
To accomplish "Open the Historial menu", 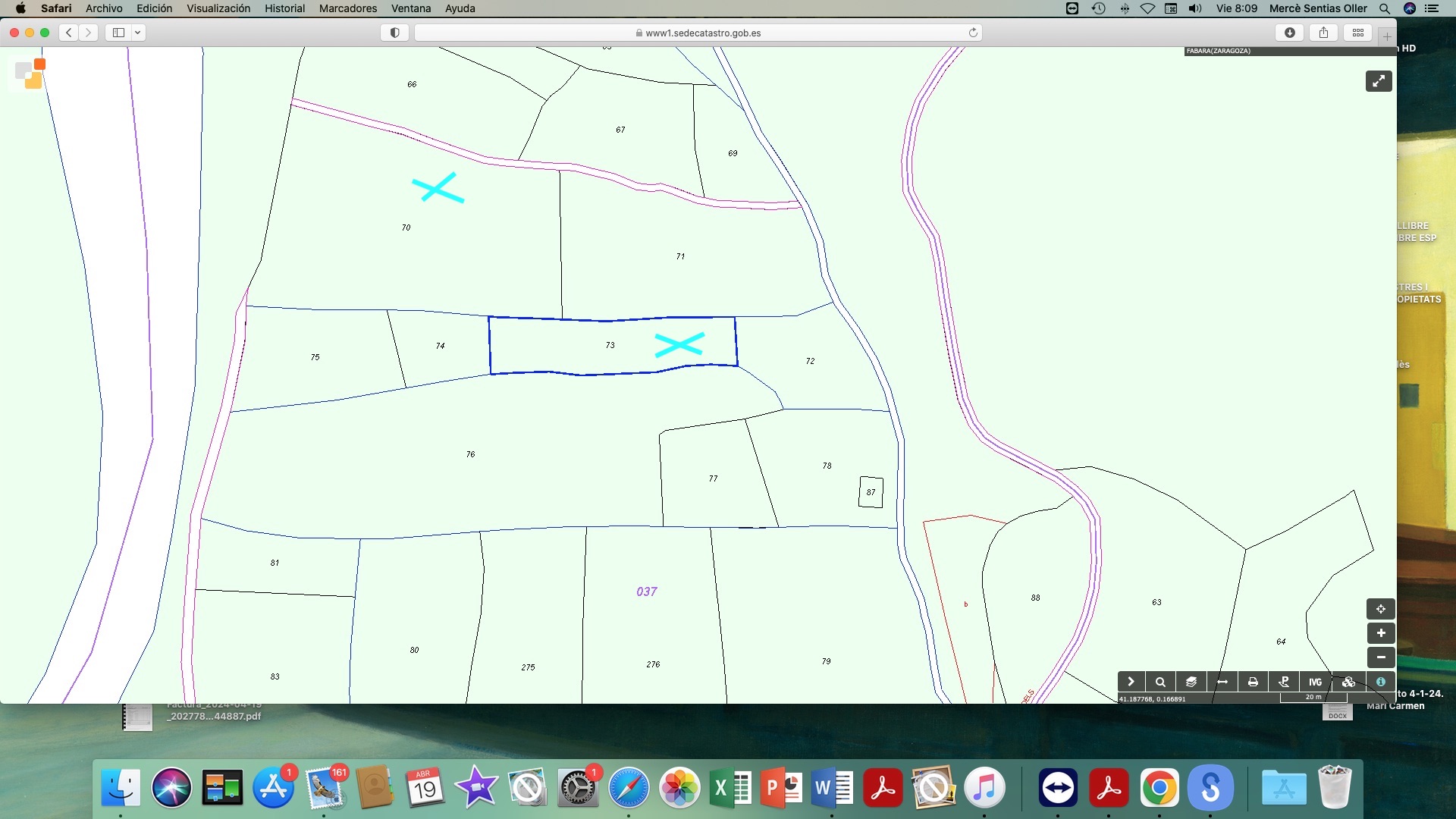I will click(284, 8).
